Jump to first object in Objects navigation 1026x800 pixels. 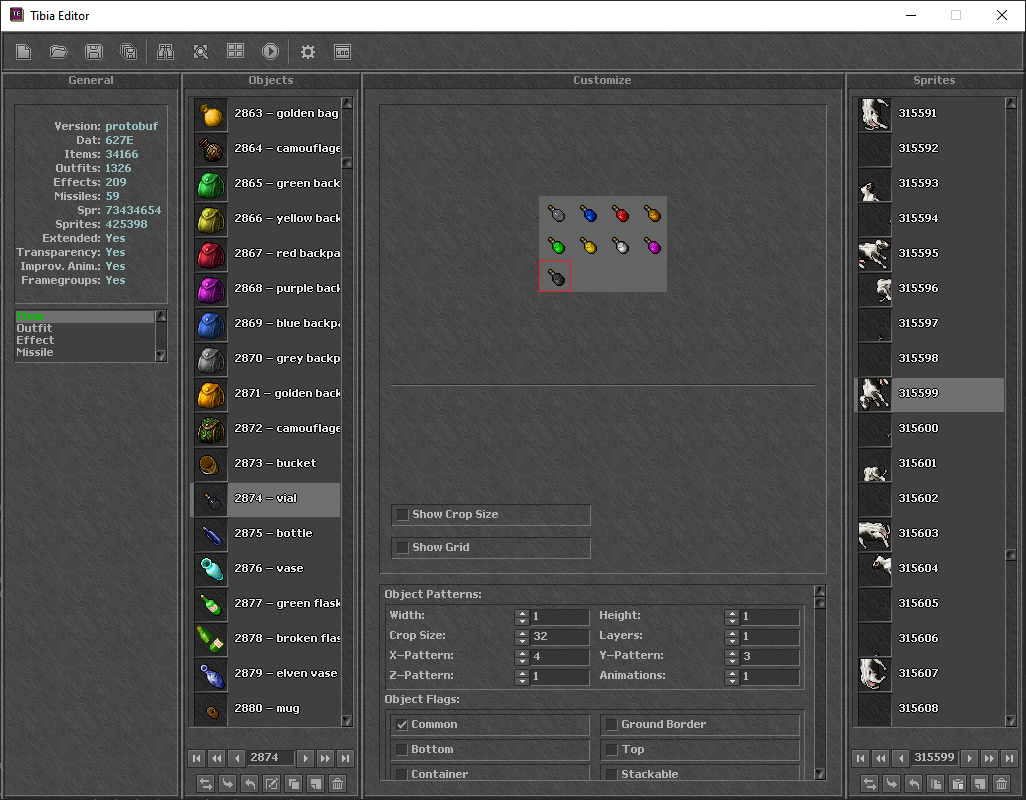196,758
